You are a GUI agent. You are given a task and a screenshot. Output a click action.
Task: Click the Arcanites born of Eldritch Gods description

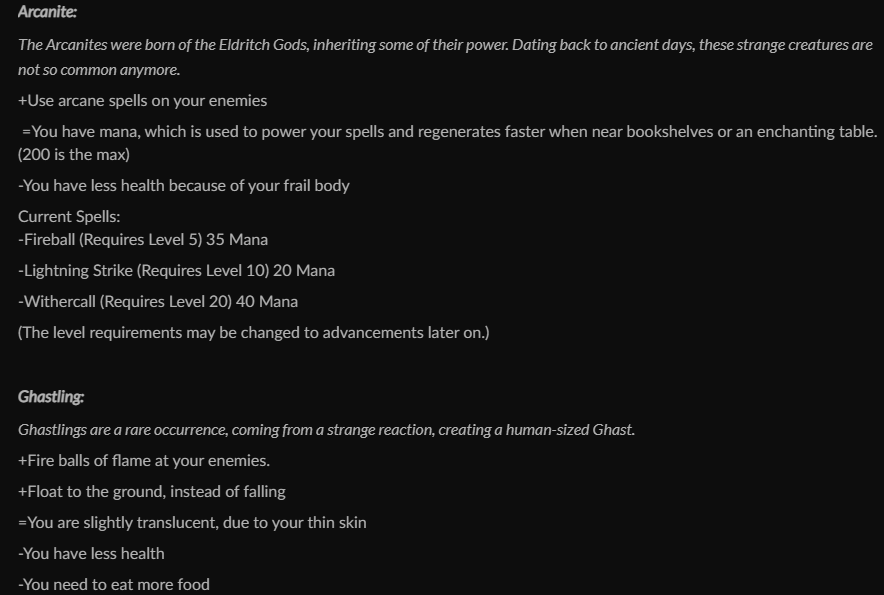(445, 46)
